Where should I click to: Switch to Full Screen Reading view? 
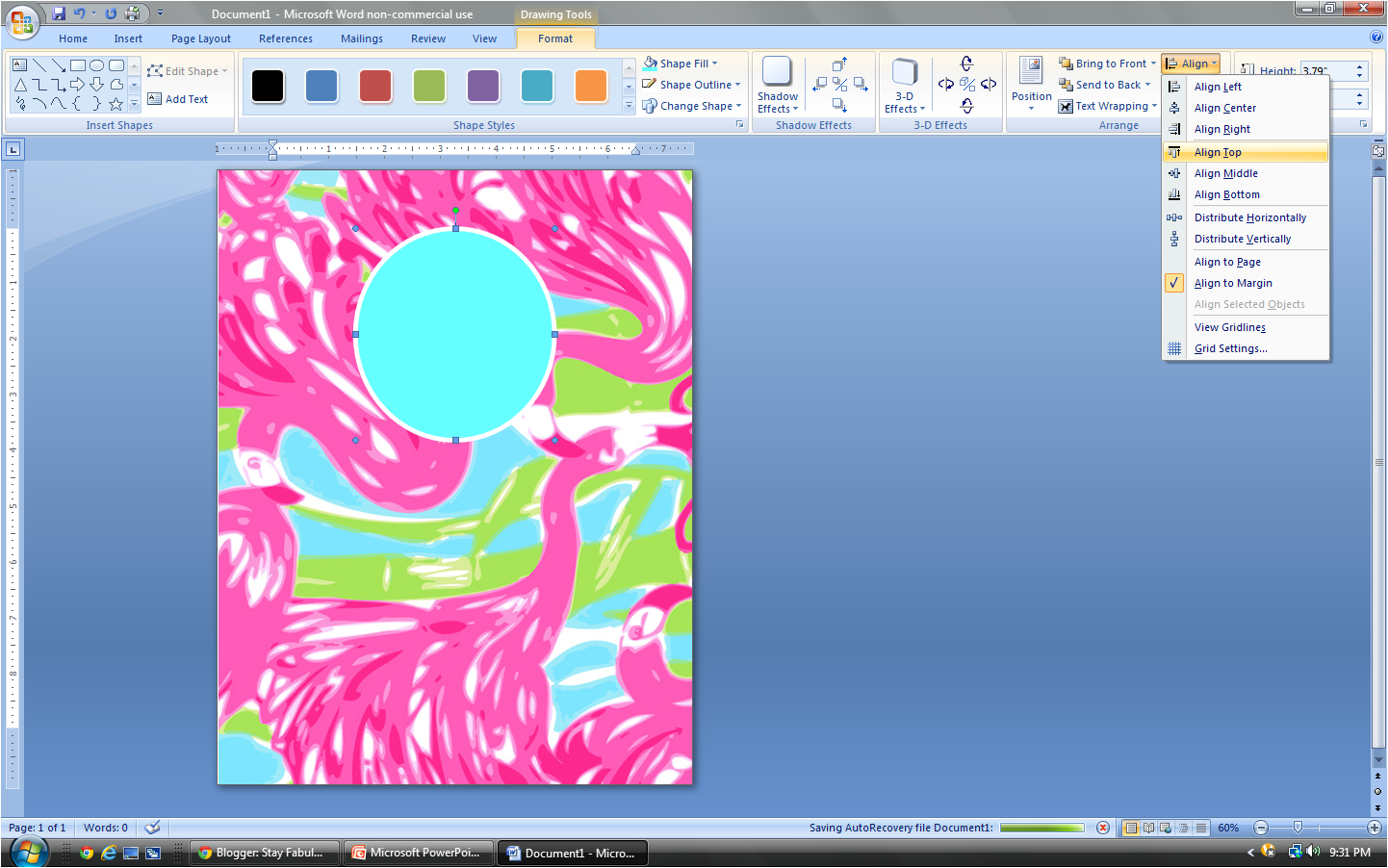[1148, 828]
